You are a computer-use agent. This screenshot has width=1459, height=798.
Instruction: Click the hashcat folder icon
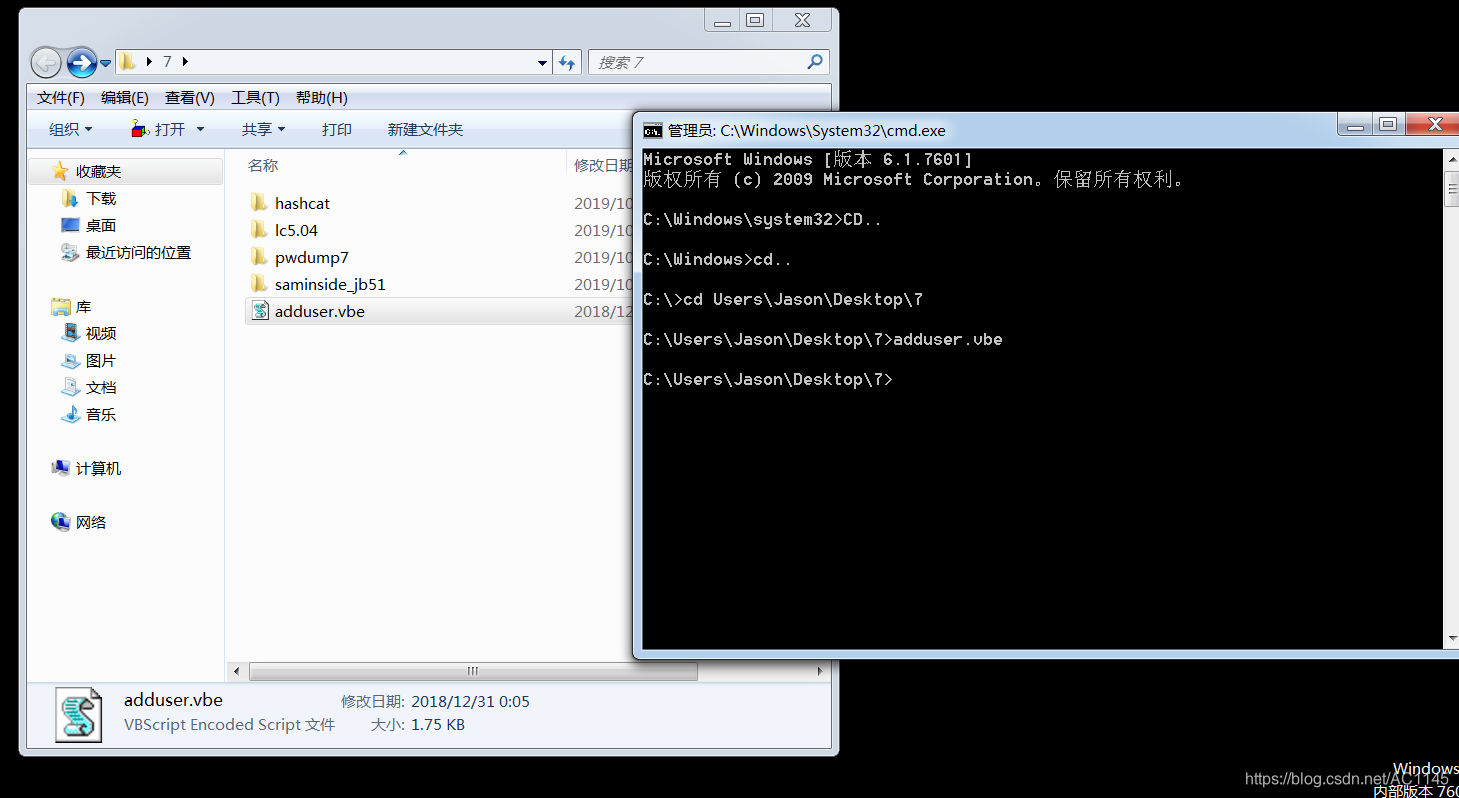259,203
